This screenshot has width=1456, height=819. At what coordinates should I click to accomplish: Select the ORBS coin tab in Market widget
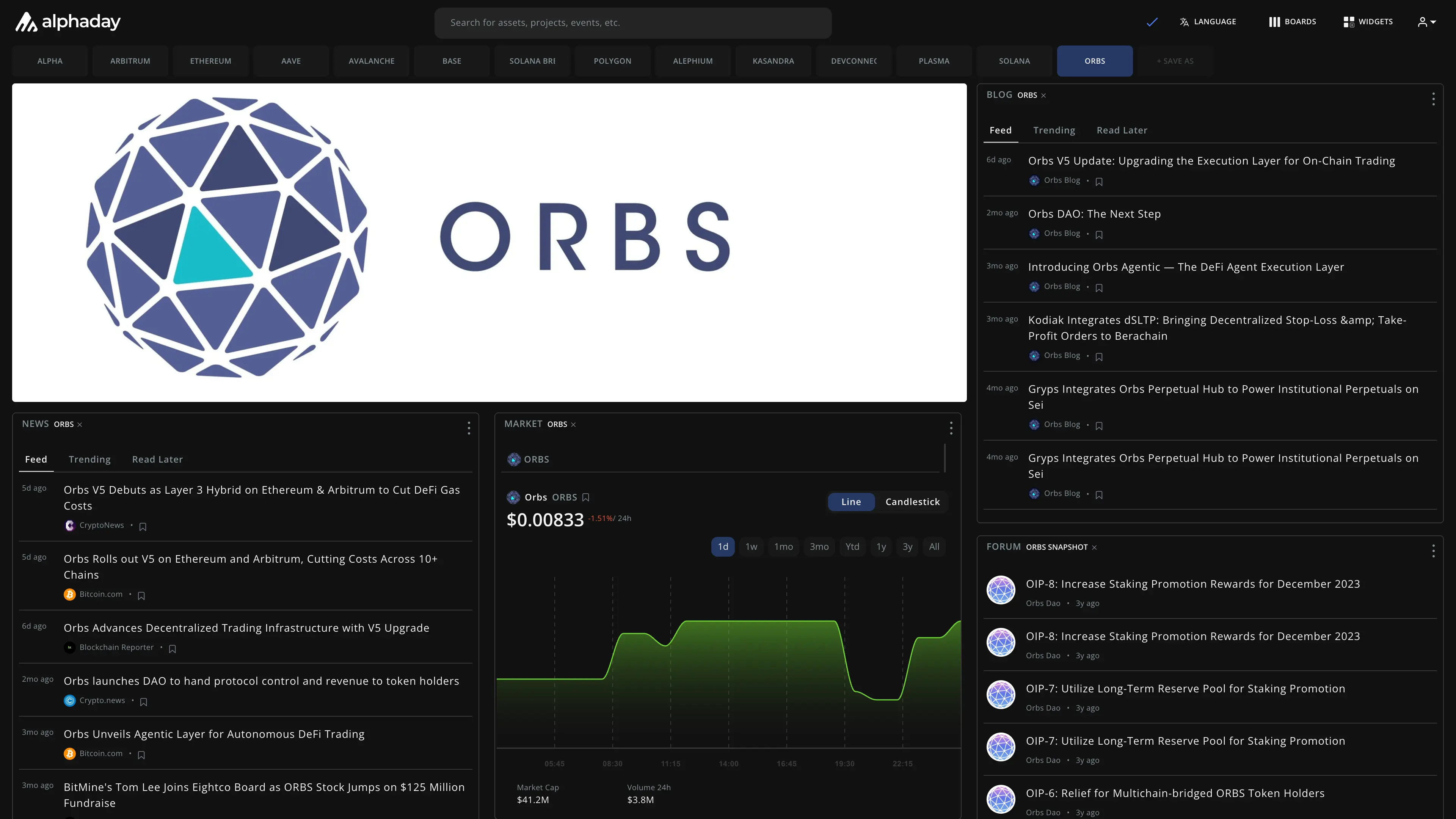click(x=528, y=460)
